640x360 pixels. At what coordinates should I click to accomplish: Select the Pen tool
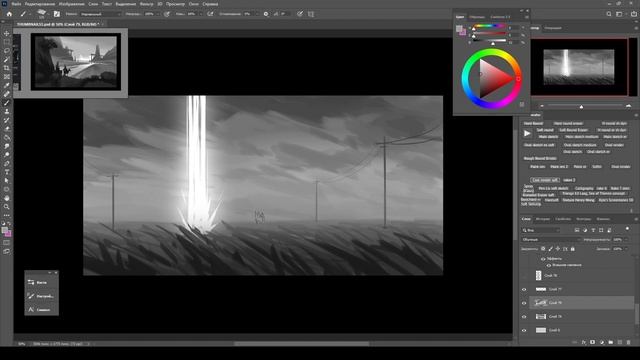click(x=7, y=163)
